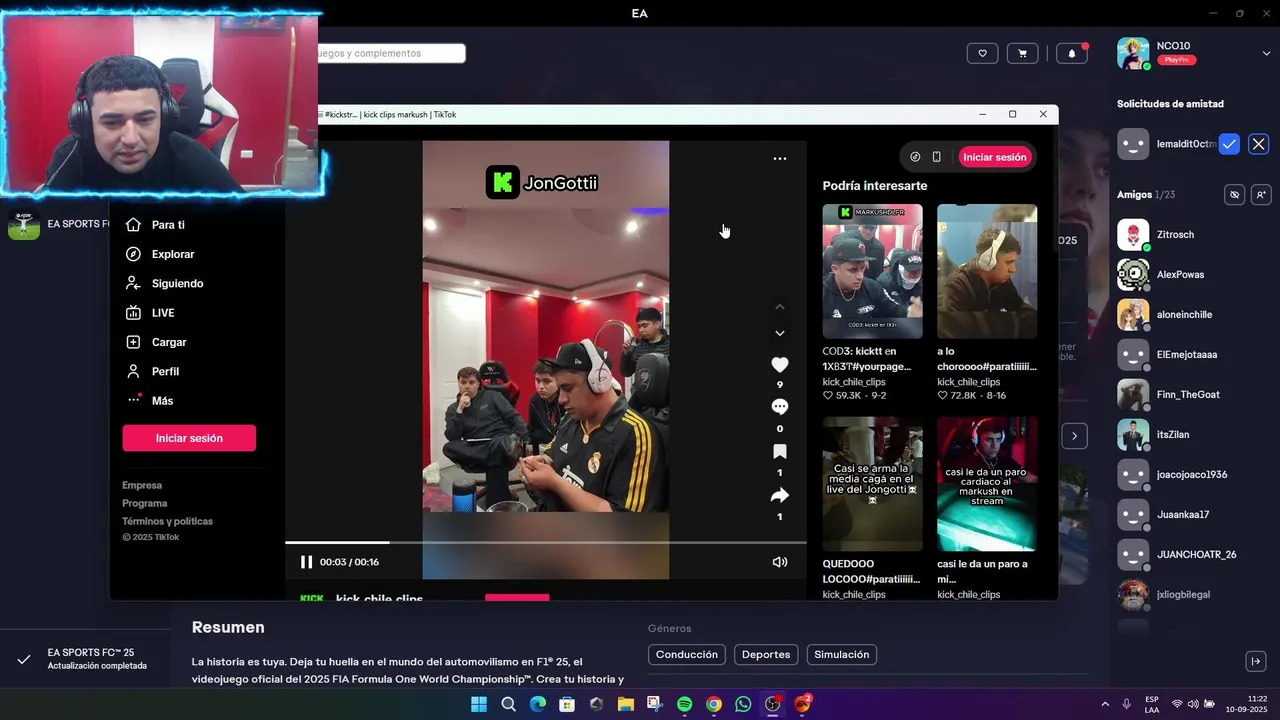The width and height of the screenshot is (1280, 720).
Task: Open LIVE in TikTok sidebar
Action: [163, 313]
